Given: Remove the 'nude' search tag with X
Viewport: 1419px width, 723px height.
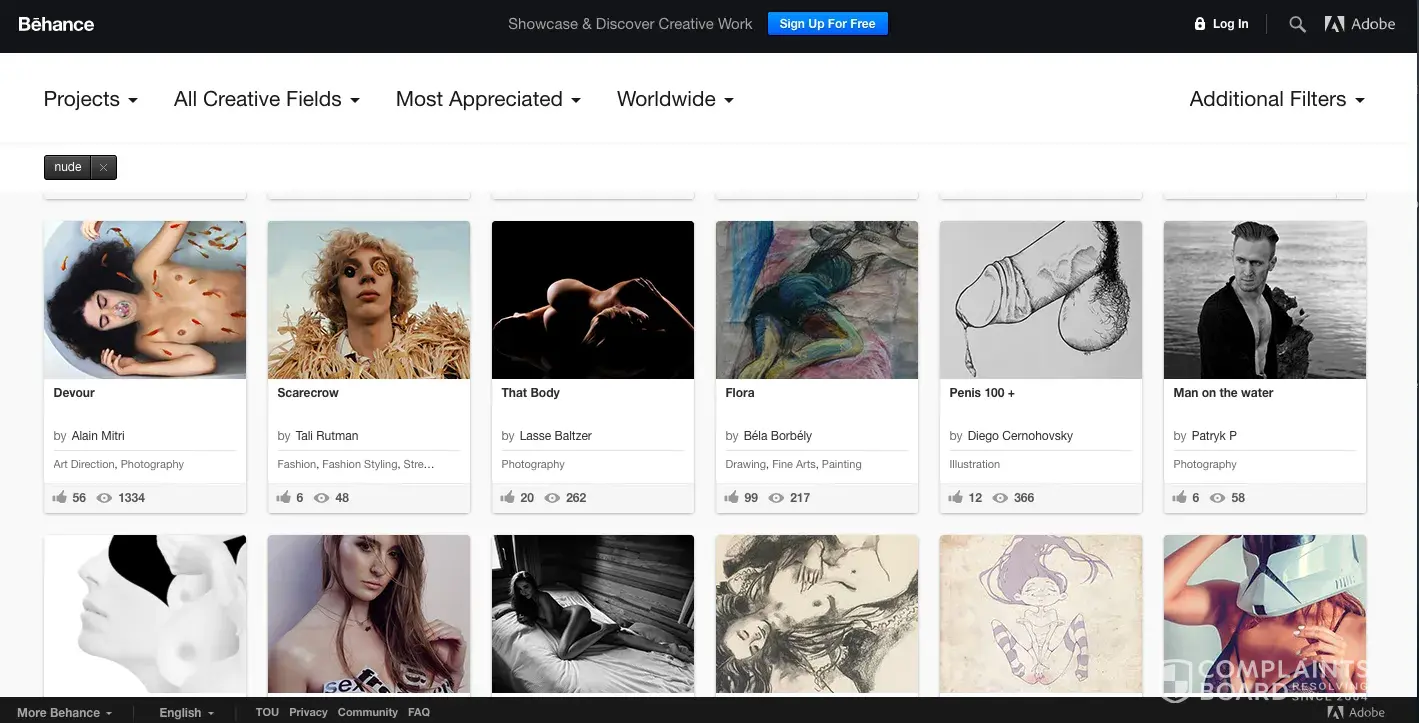Looking at the screenshot, I should (103, 168).
